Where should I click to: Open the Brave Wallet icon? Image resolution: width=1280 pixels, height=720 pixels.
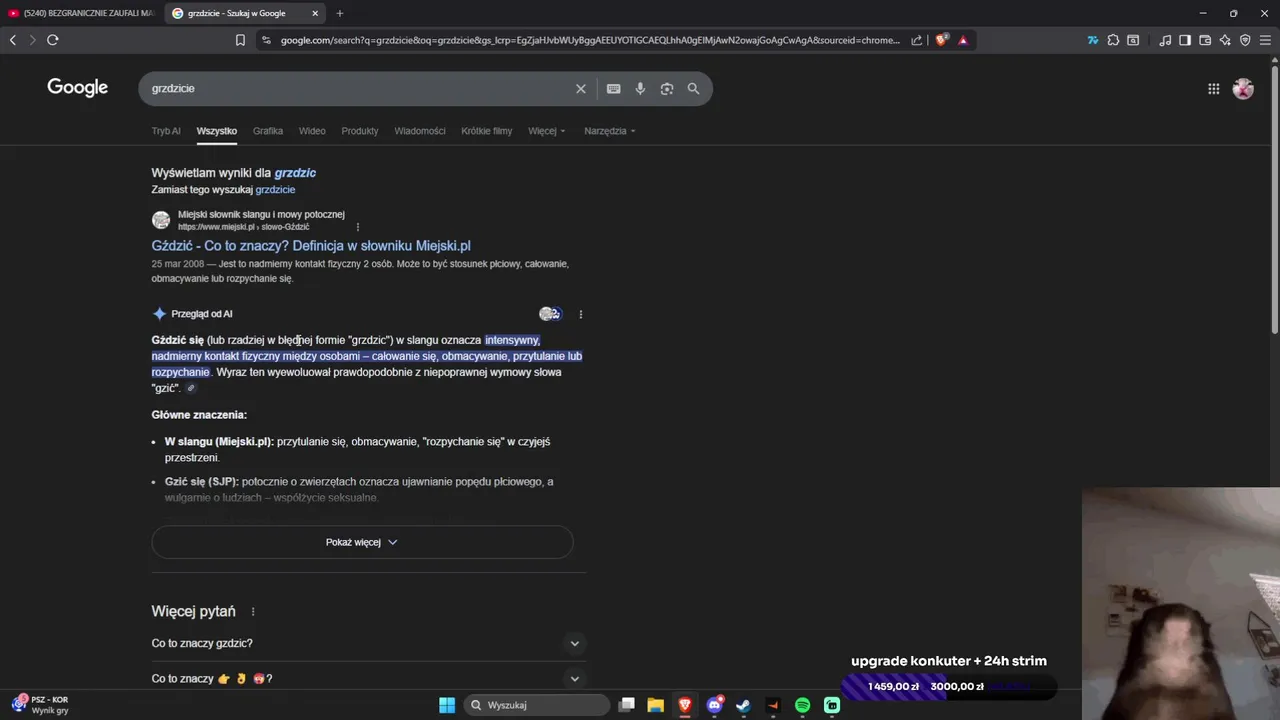(x=1205, y=40)
